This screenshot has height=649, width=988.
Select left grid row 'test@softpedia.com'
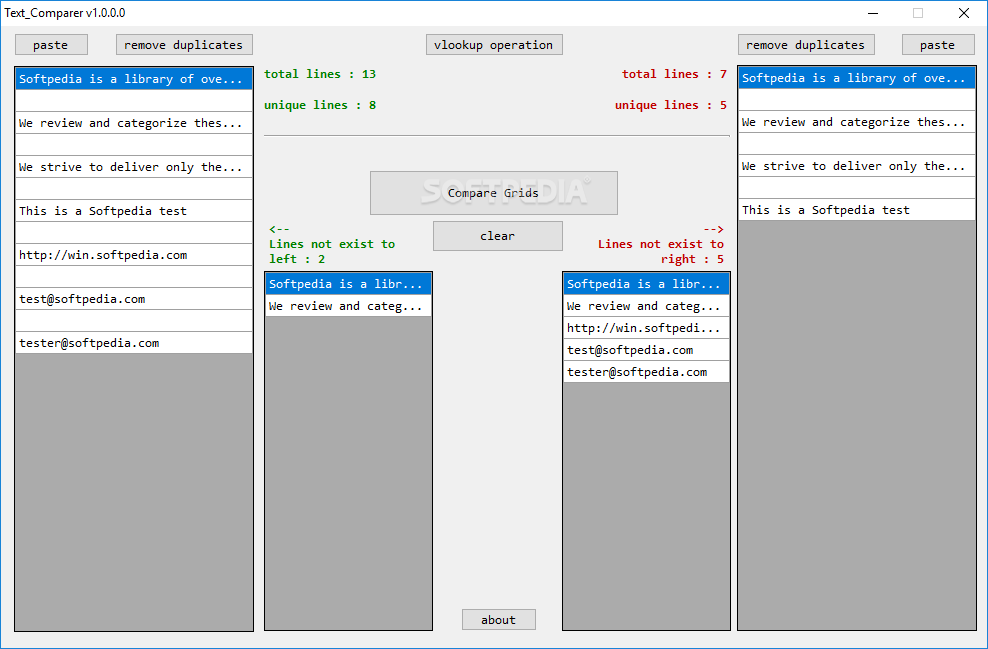(134, 299)
